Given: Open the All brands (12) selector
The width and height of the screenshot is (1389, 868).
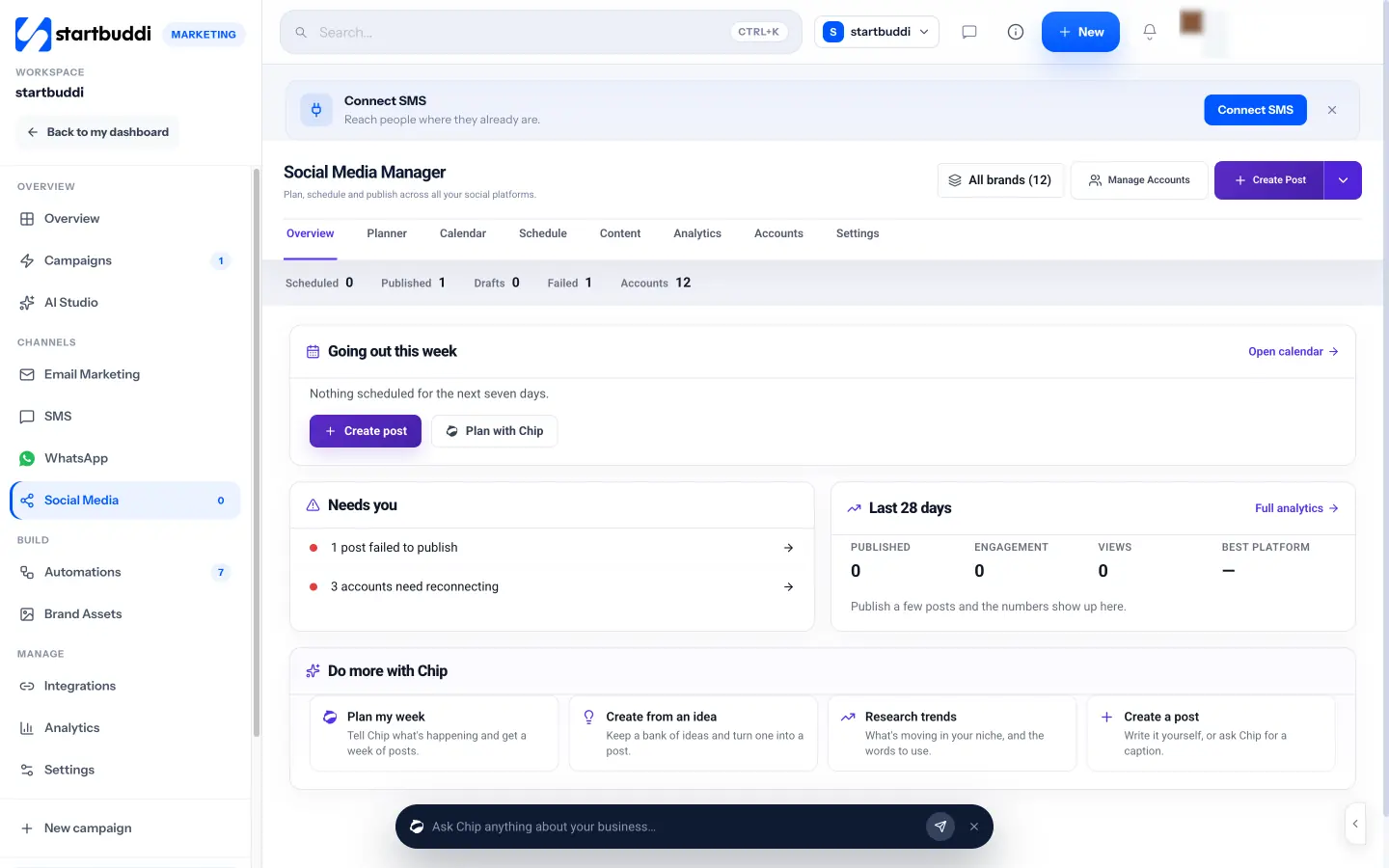Looking at the screenshot, I should pos(1000,180).
